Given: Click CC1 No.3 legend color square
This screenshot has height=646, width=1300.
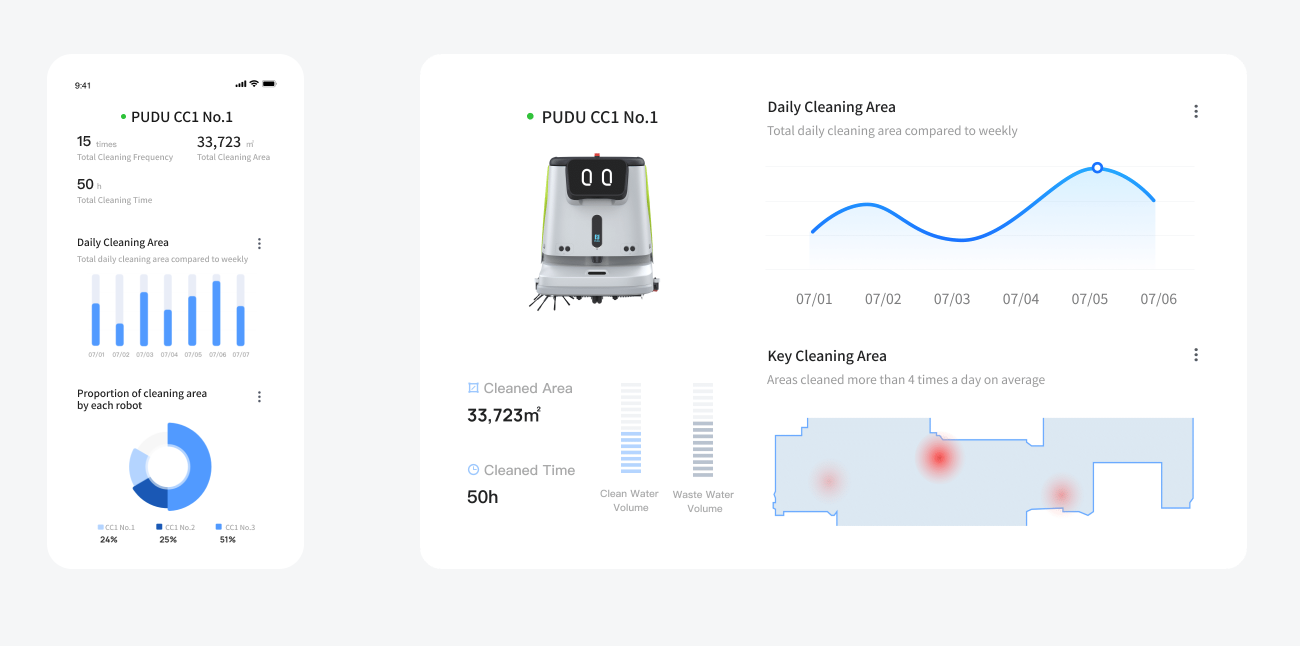Looking at the screenshot, I should pos(219,527).
